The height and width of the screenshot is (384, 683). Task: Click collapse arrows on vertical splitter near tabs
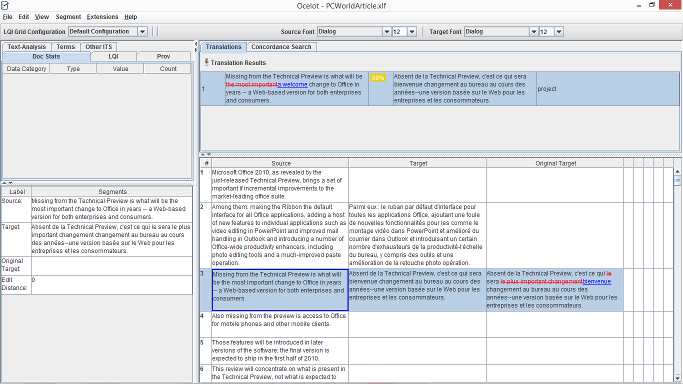tap(196, 47)
